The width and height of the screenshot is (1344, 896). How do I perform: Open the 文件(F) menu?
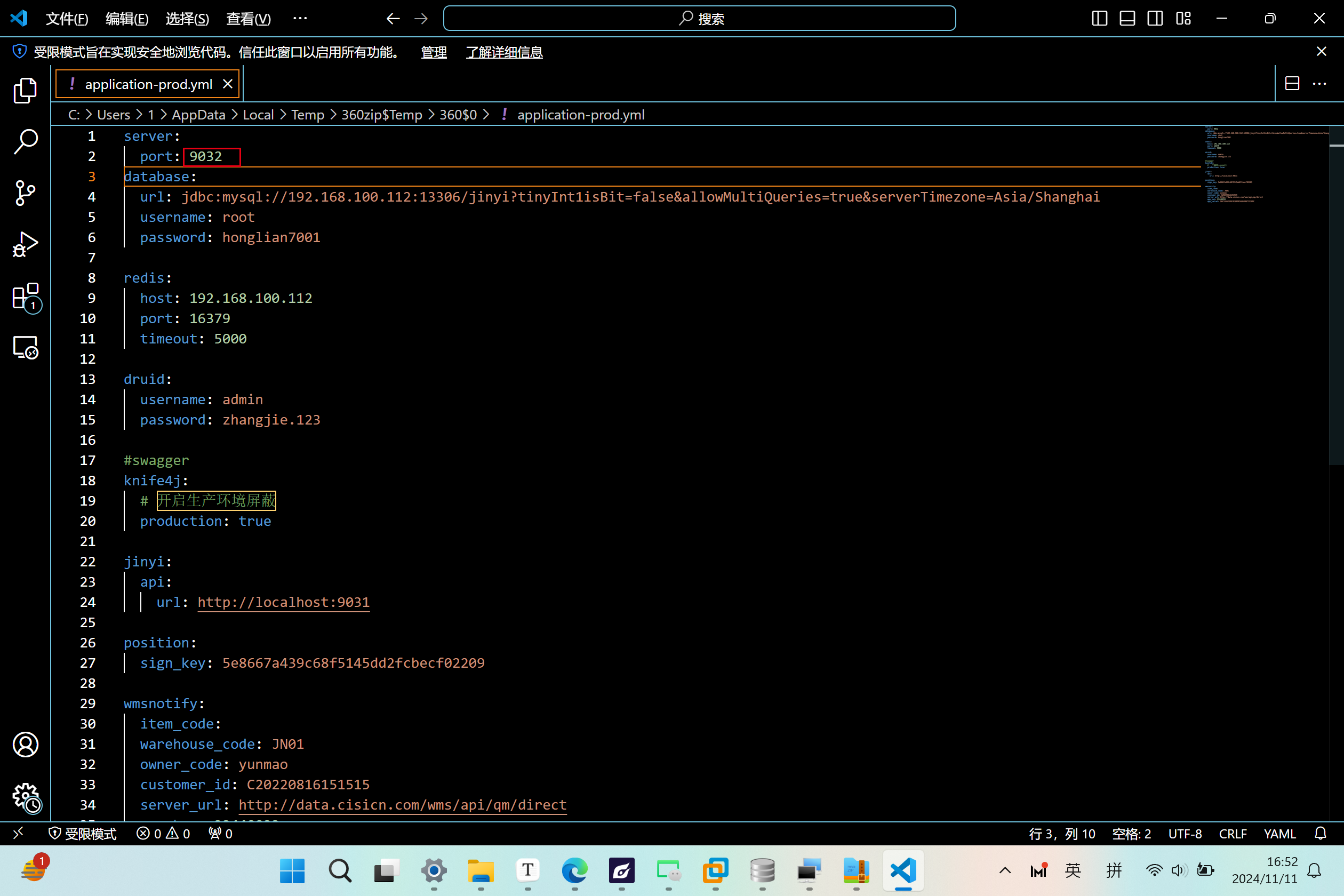click(x=67, y=19)
